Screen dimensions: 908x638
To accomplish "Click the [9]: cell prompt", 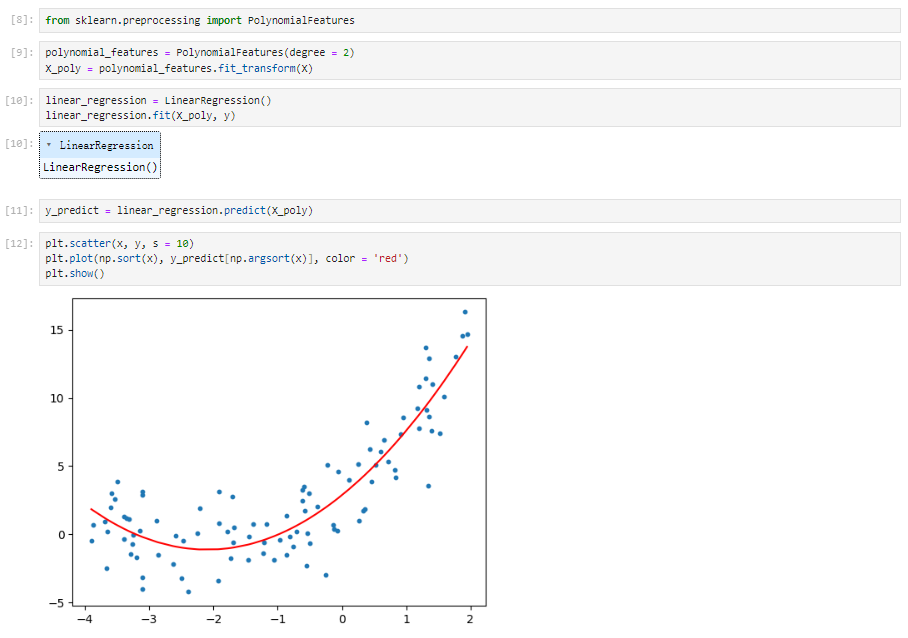I will tap(22, 53).
